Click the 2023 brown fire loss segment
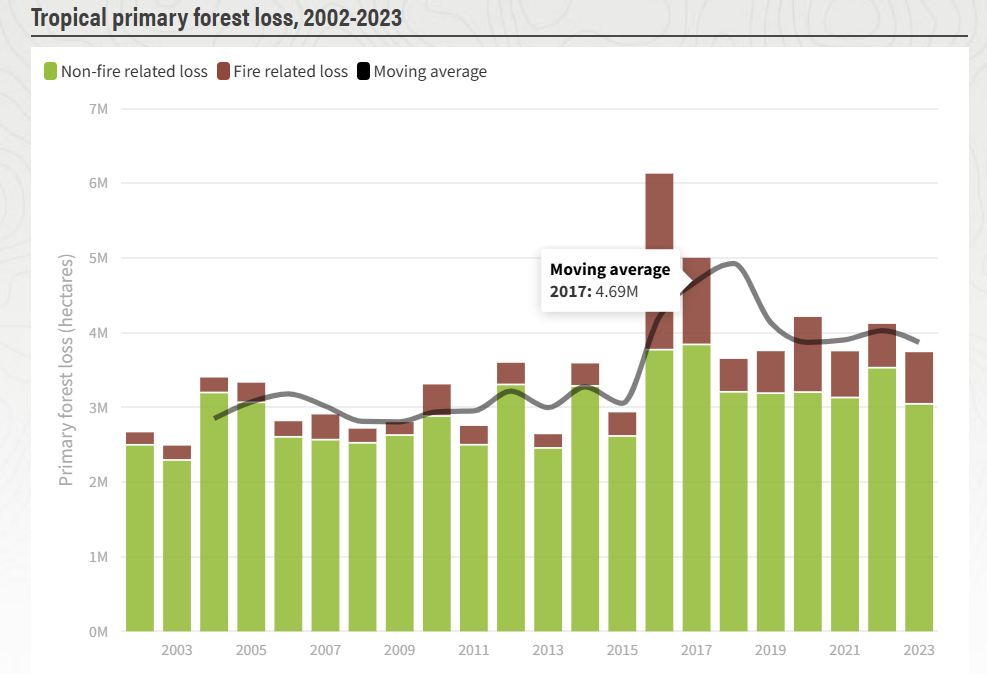Image resolution: width=987 pixels, height=674 pixels. click(919, 378)
